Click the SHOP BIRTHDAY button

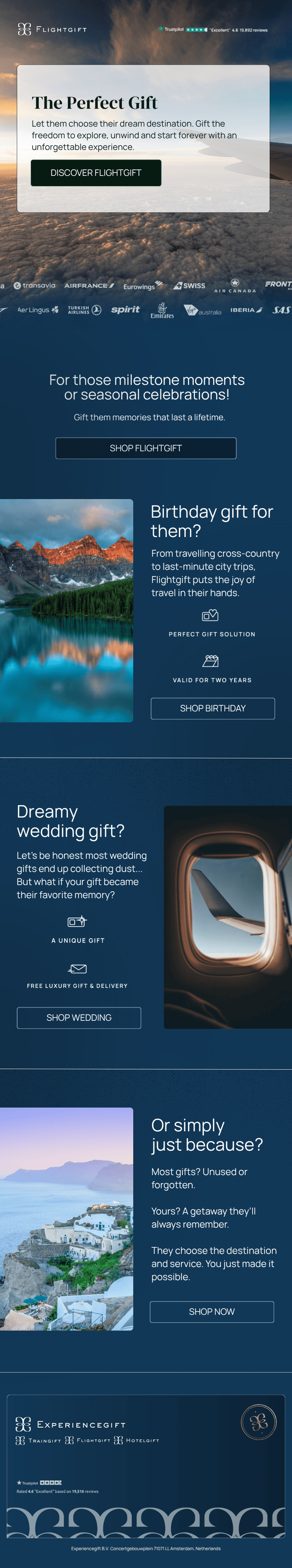(x=213, y=708)
